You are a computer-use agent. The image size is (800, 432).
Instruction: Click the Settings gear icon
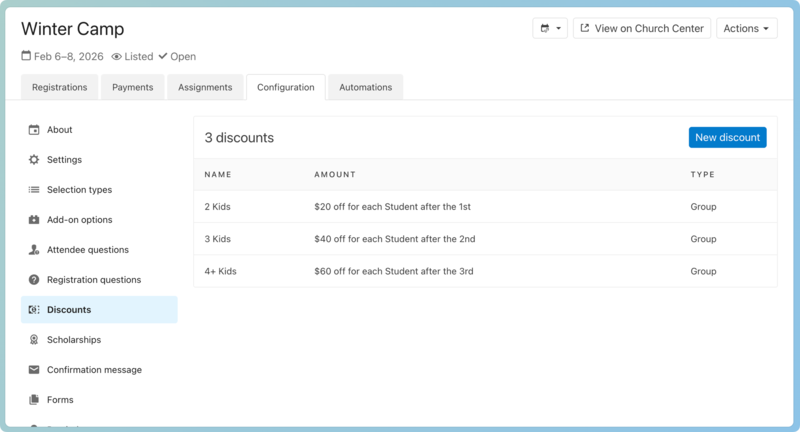(x=34, y=160)
